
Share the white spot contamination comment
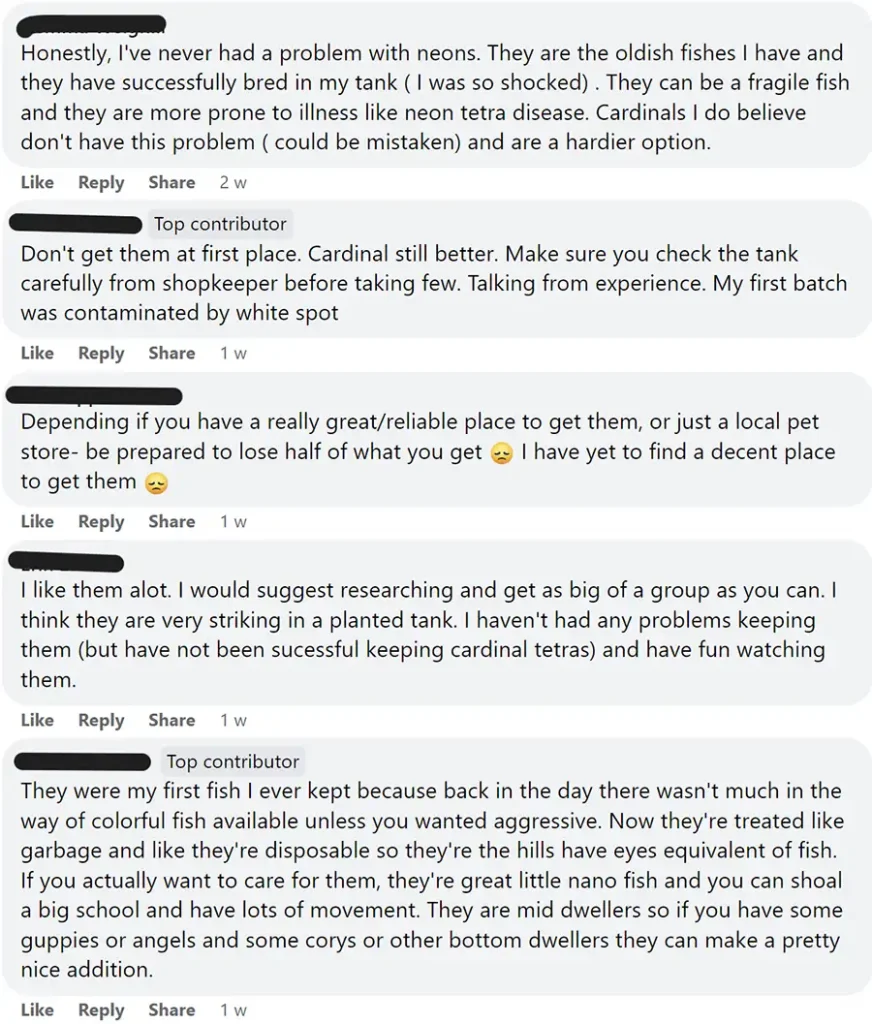point(171,353)
